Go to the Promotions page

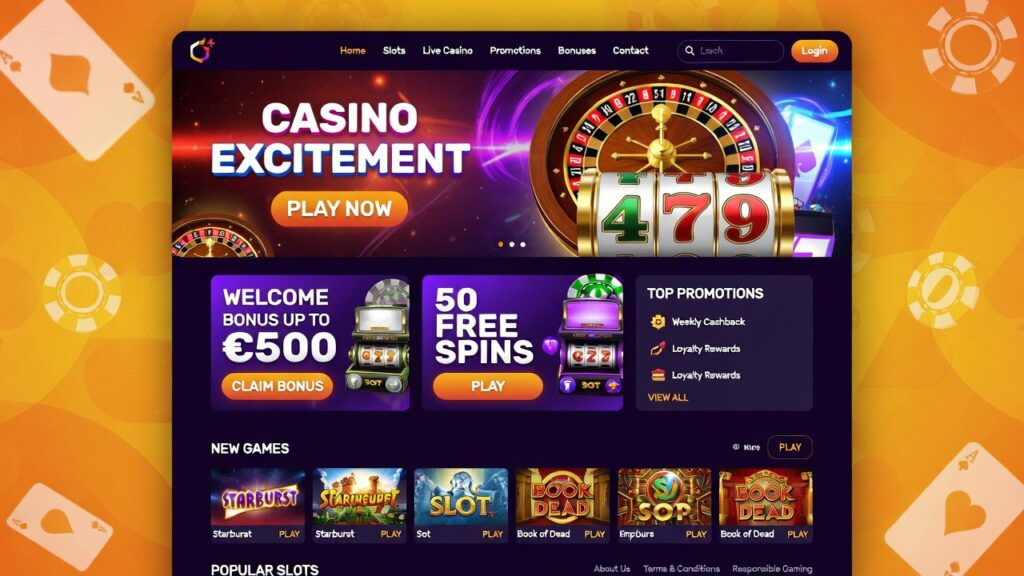[515, 50]
